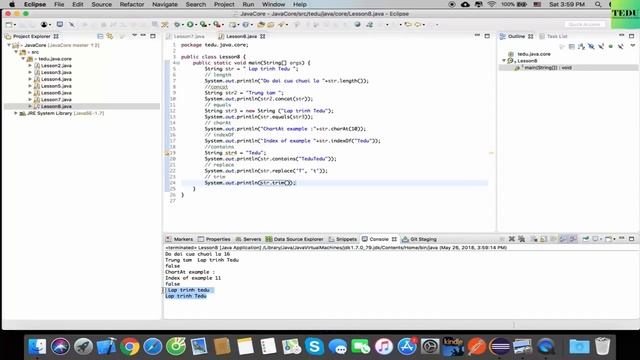Open Safari from the Dock
Viewport: 640px width, 360px height.
pyautogui.click(x=153, y=347)
